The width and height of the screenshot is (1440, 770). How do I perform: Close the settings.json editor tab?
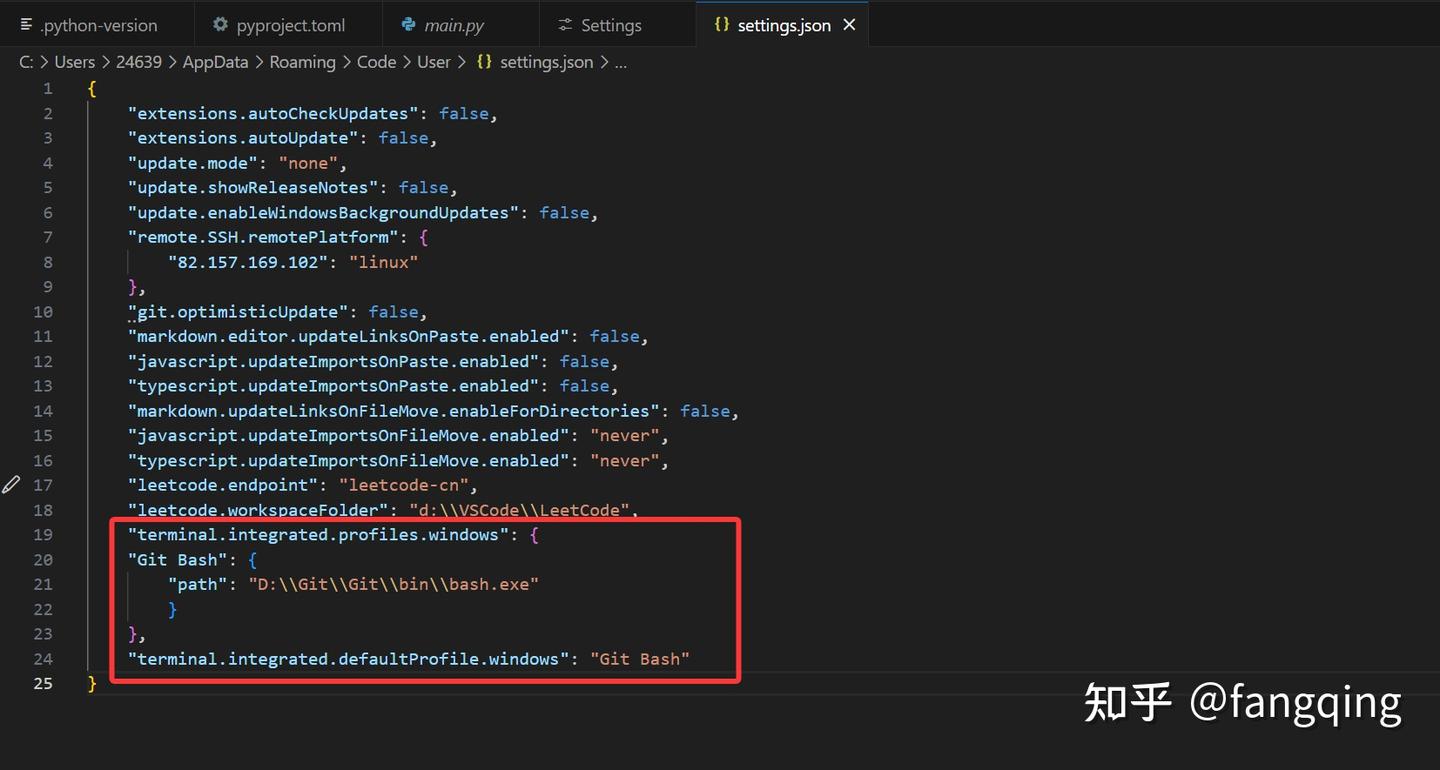tap(849, 25)
